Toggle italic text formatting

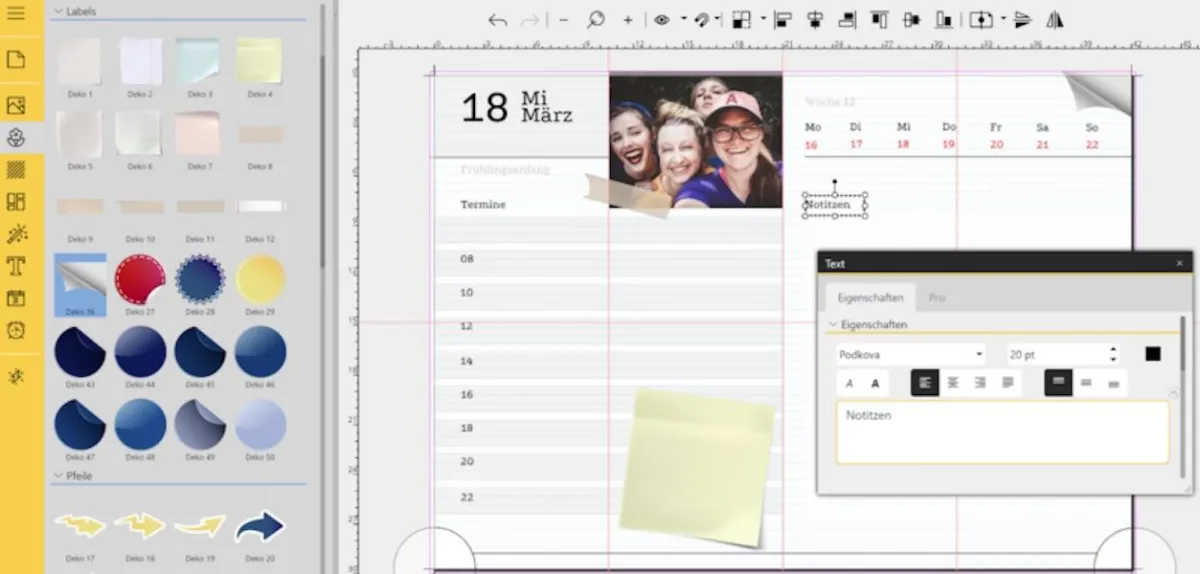(x=850, y=383)
